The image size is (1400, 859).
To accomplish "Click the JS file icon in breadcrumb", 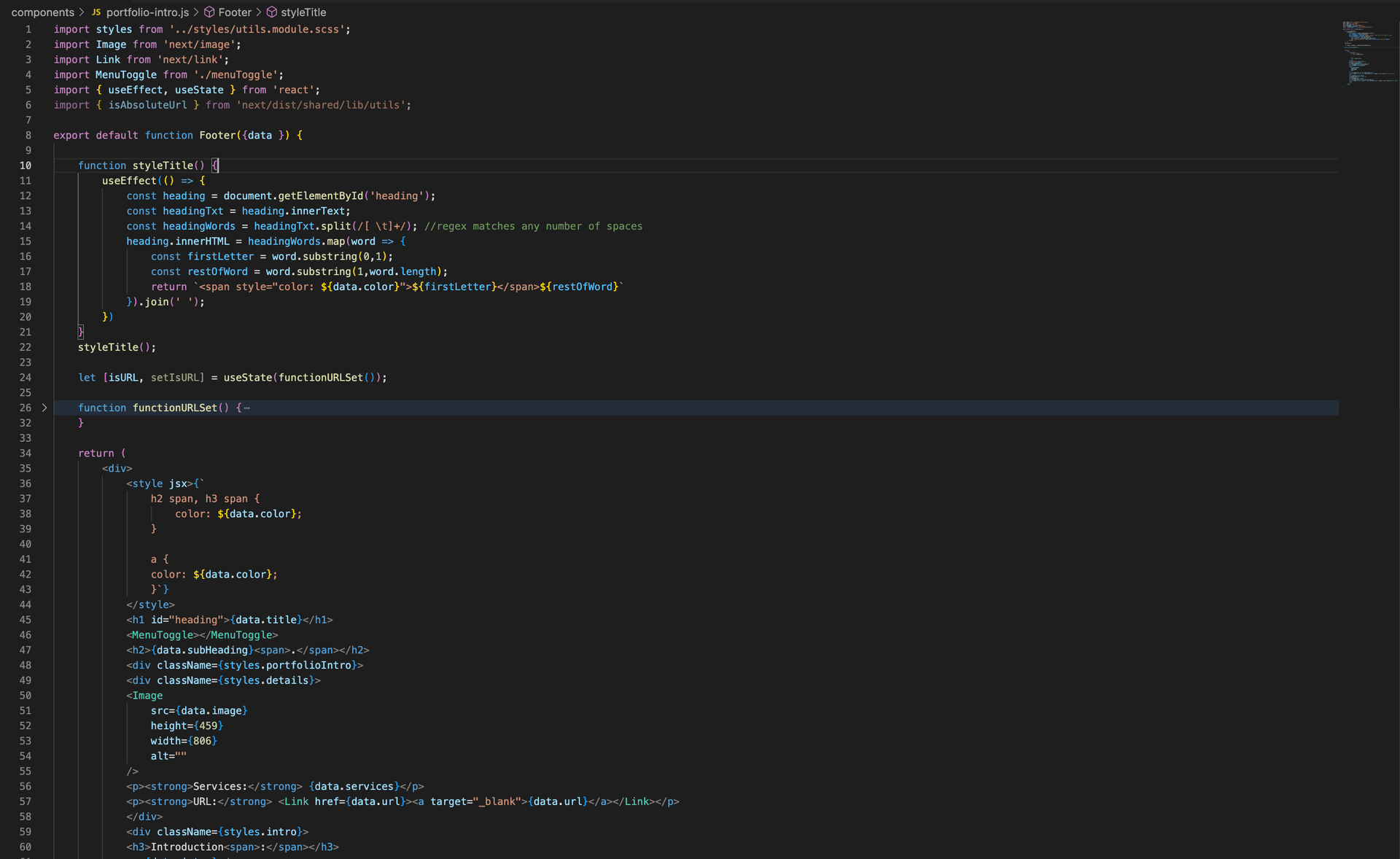I will point(96,12).
